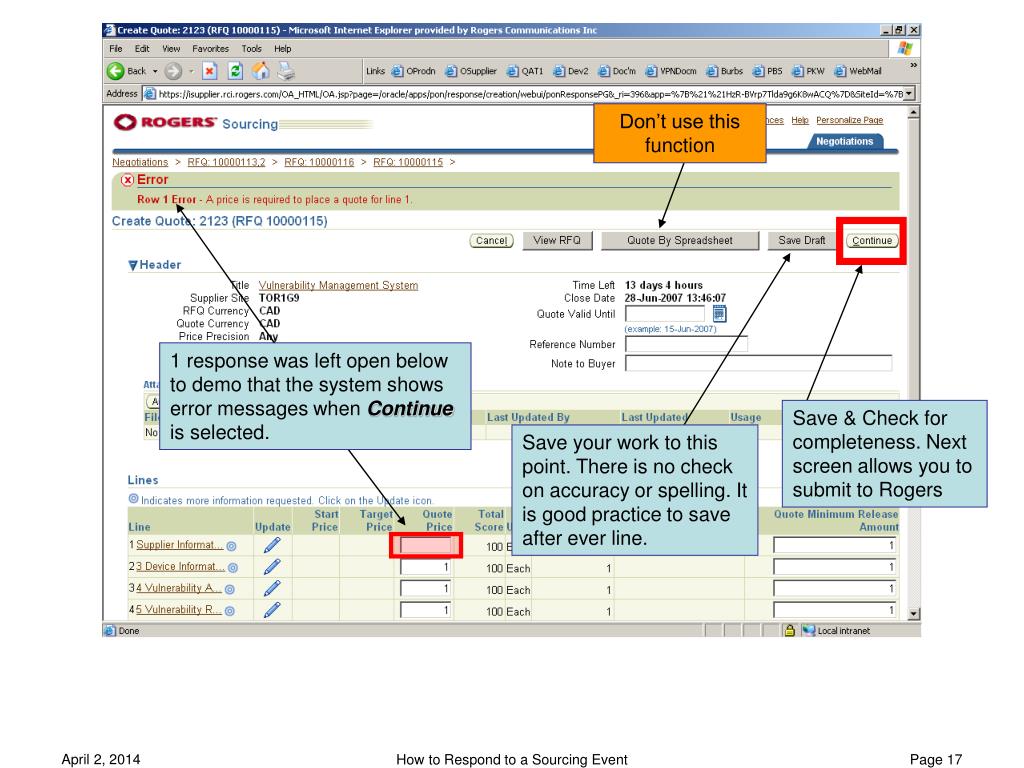Follow the RFQ: 10000116 breadcrumb link
Screen dimensions: 1024x768
(319, 163)
